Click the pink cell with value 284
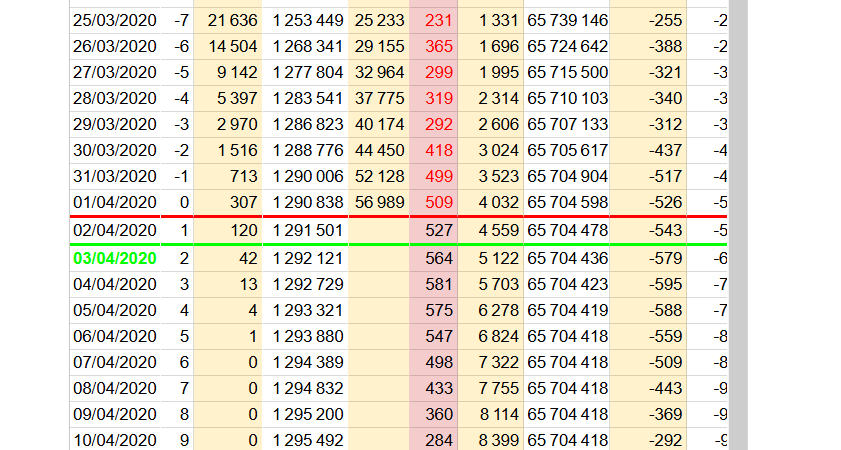 [x=433, y=439]
